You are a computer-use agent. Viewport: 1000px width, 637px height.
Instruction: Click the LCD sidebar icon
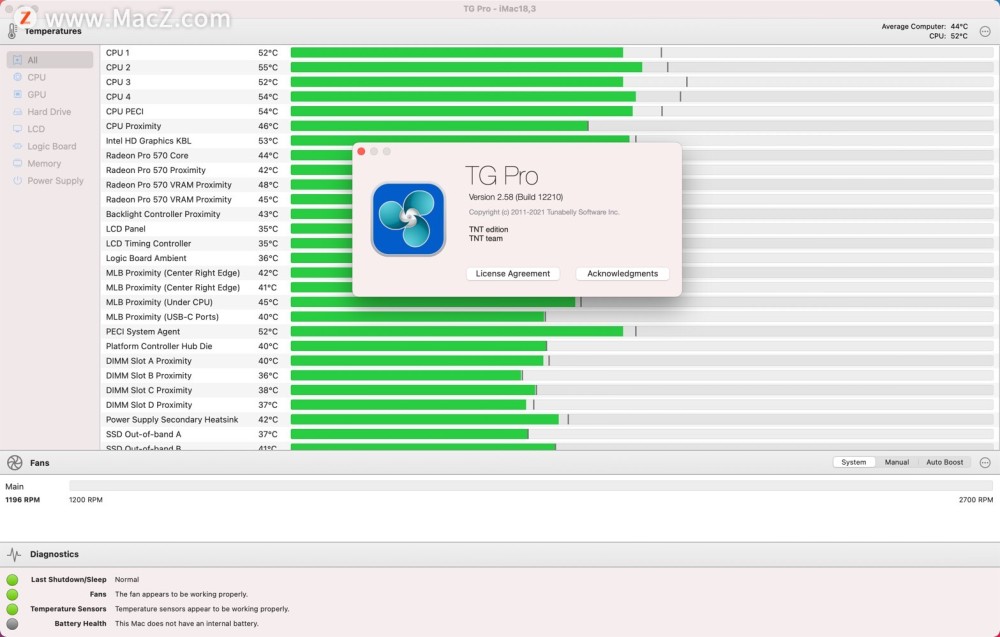point(17,129)
